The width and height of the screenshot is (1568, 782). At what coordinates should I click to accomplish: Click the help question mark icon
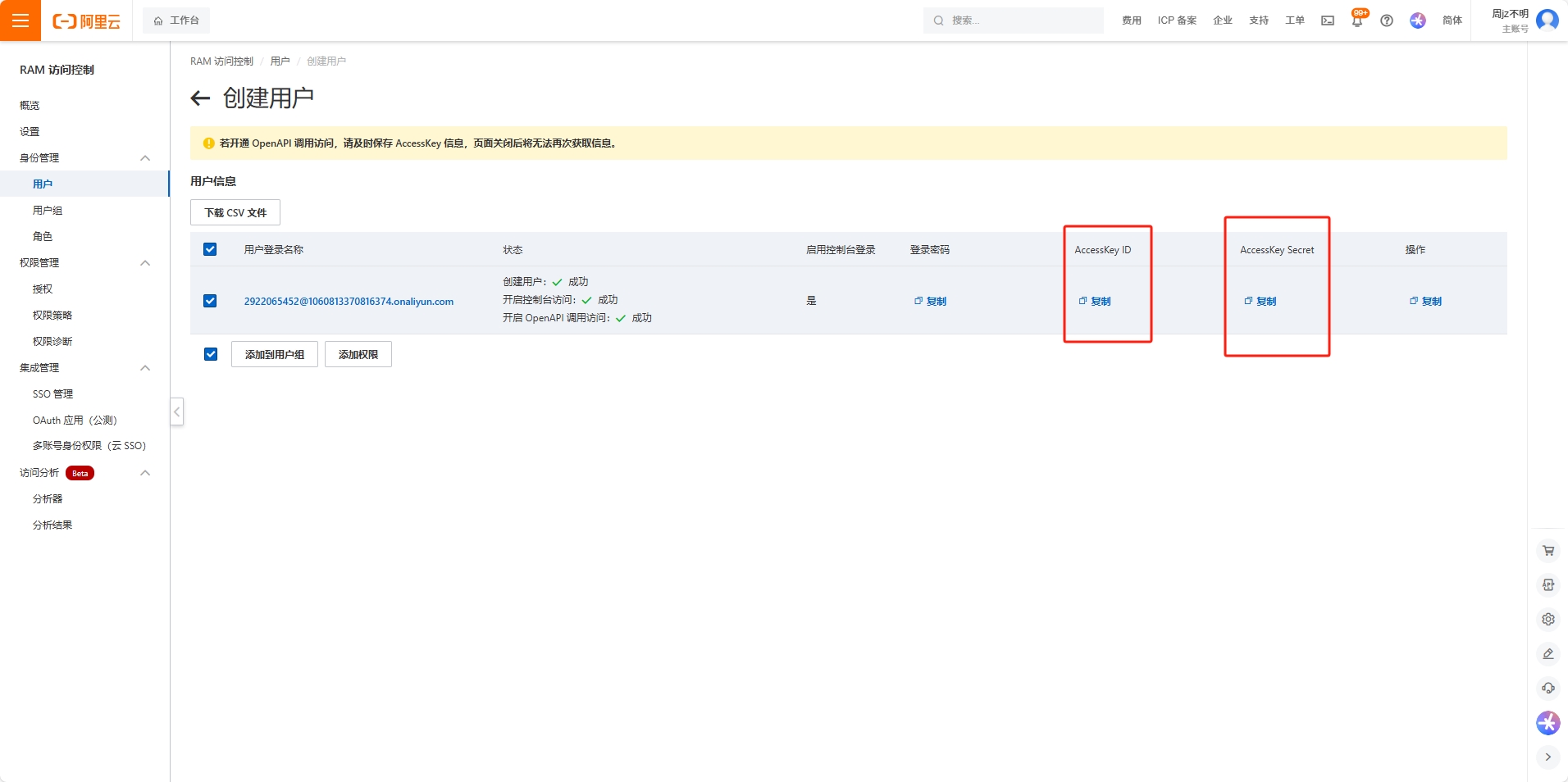point(1387,20)
